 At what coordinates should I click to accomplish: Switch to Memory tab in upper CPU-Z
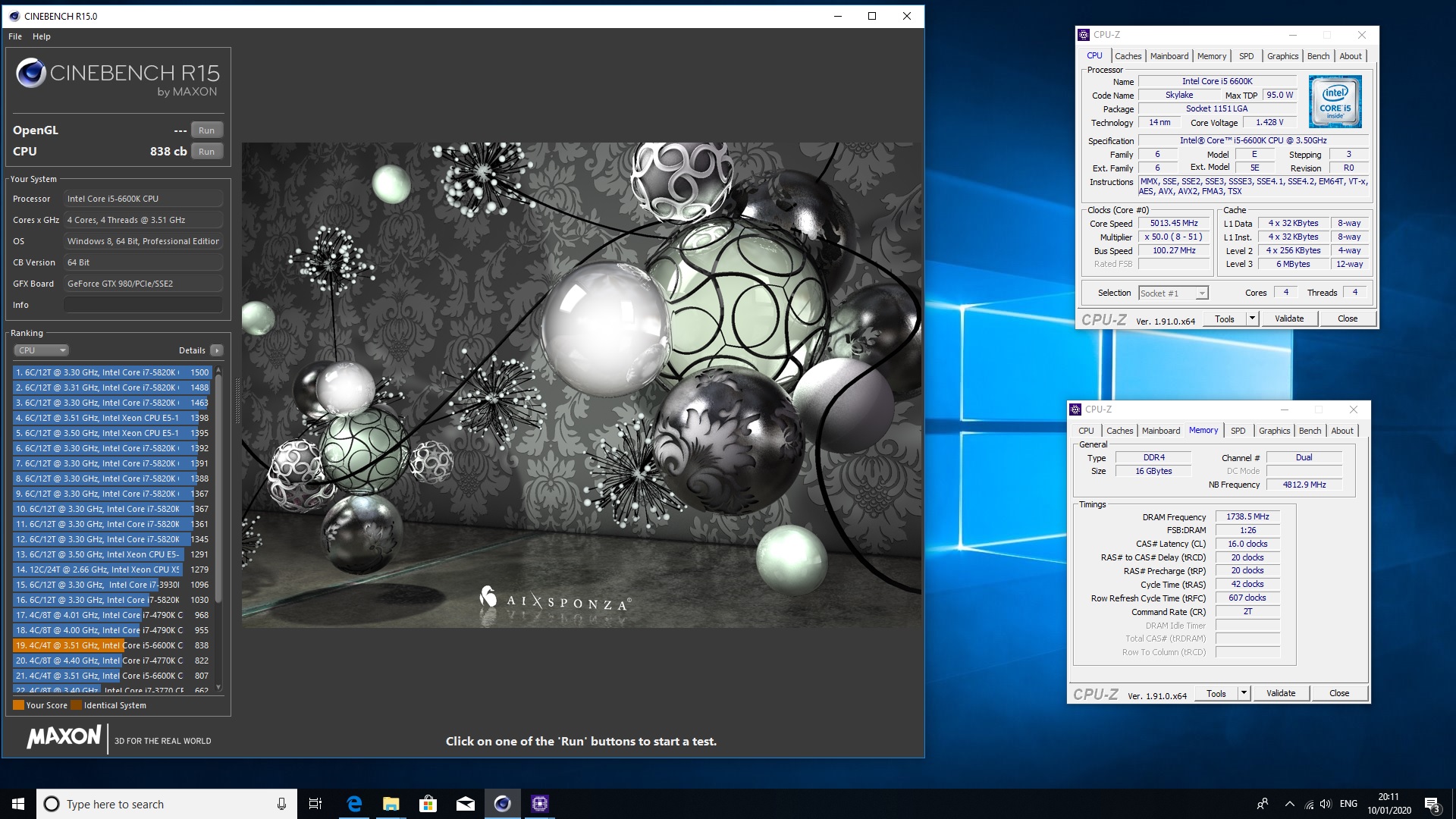point(1212,56)
